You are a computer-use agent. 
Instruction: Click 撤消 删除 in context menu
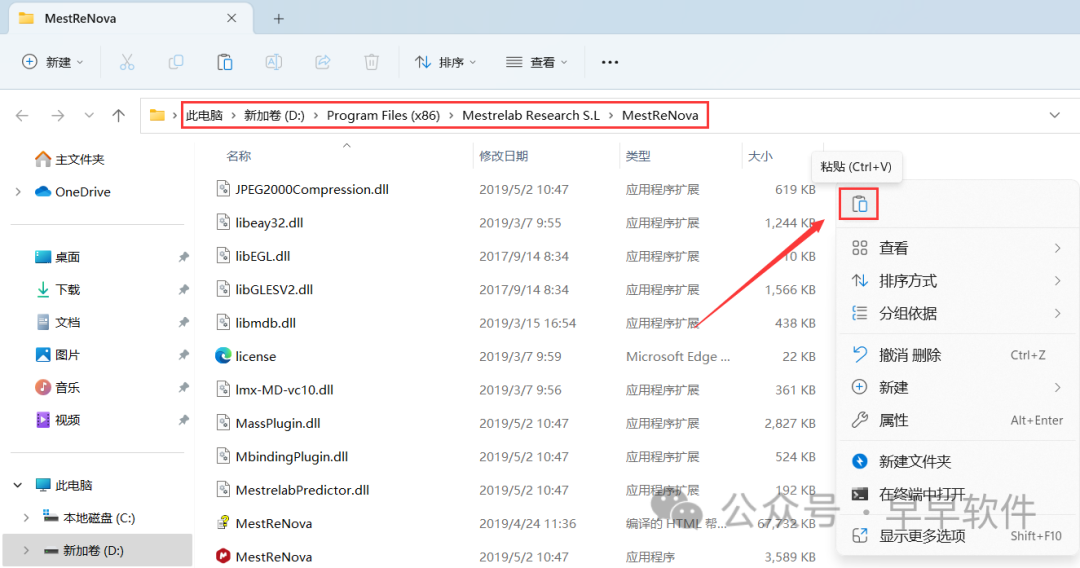(909, 355)
